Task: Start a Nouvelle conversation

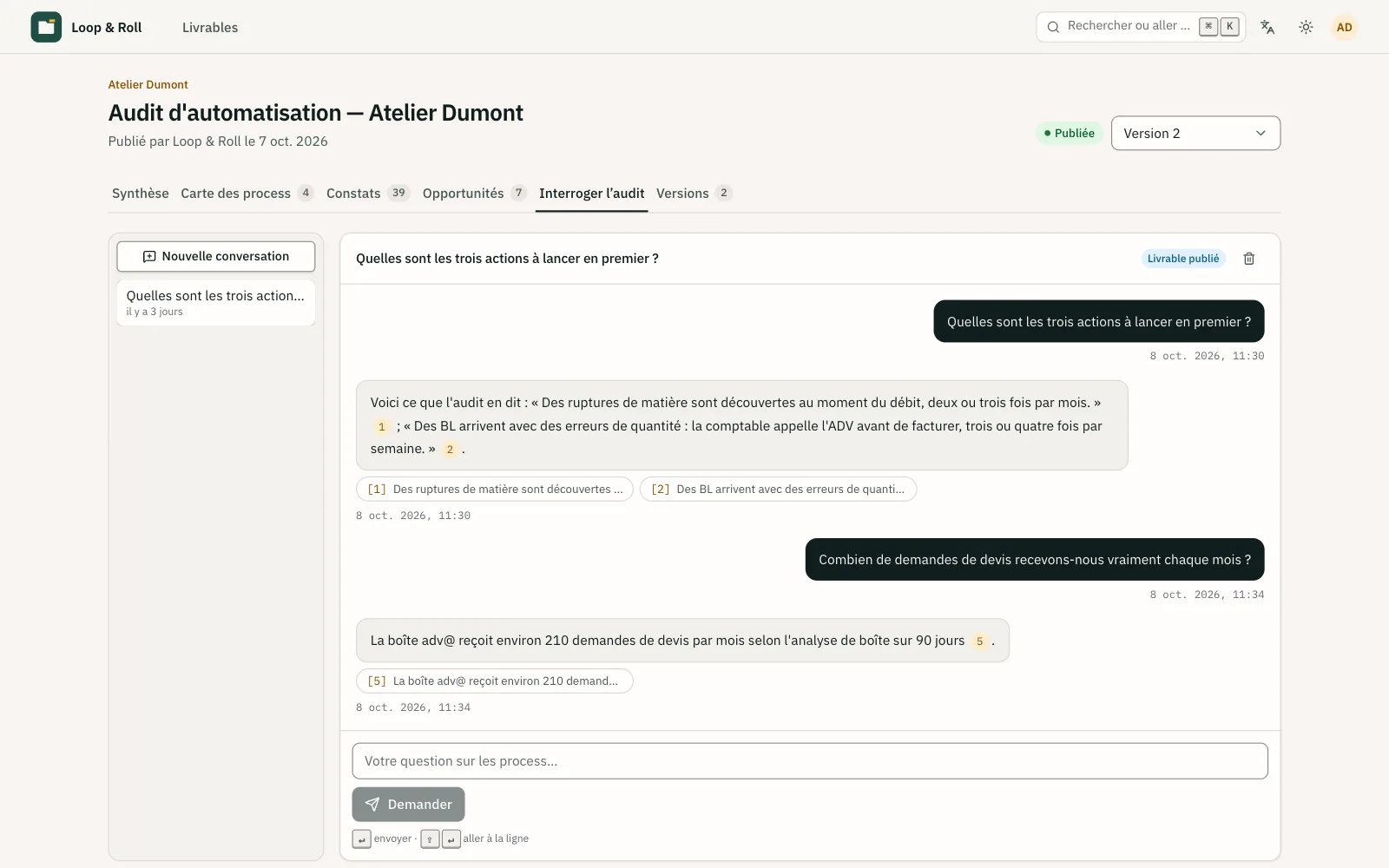Action: [216, 256]
